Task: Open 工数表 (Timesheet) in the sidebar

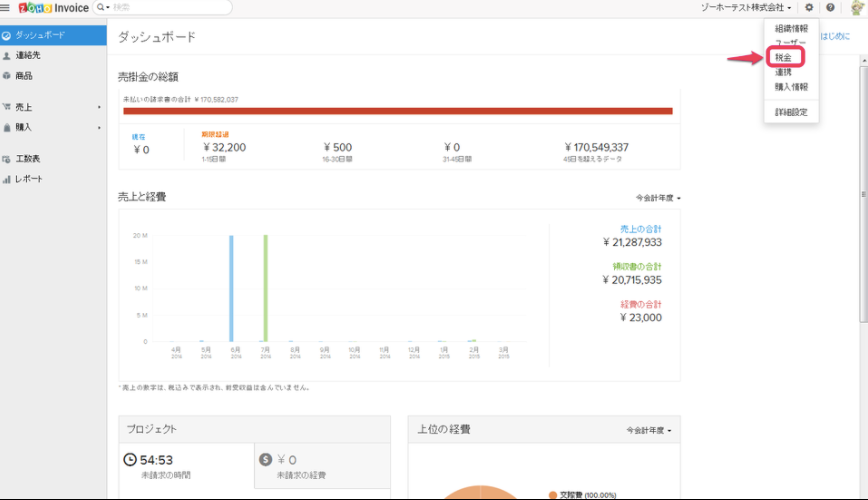Action: click(x=28, y=159)
